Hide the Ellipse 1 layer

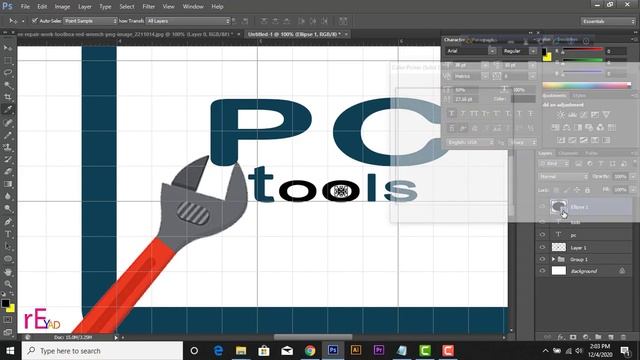coord(542,207)
